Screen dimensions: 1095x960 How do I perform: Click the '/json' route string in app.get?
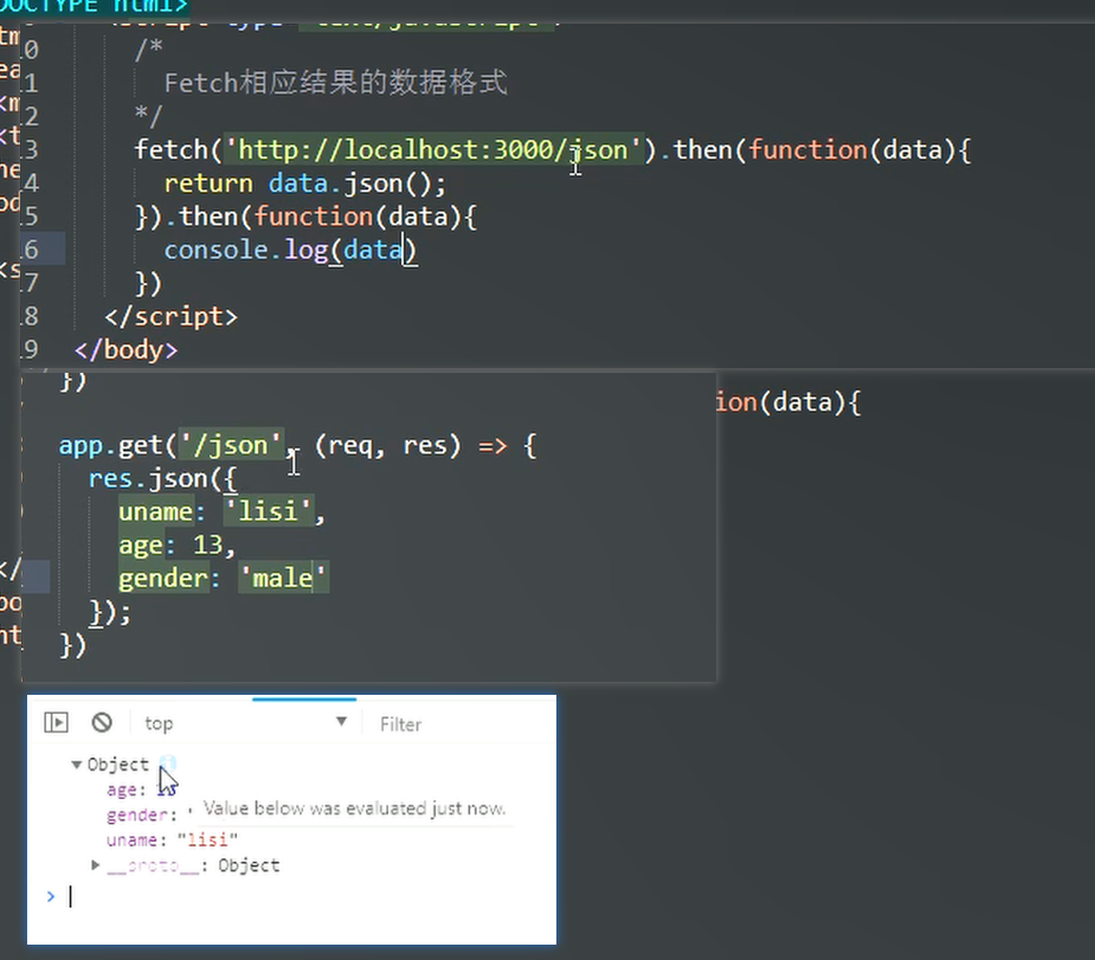pos(231,445)
